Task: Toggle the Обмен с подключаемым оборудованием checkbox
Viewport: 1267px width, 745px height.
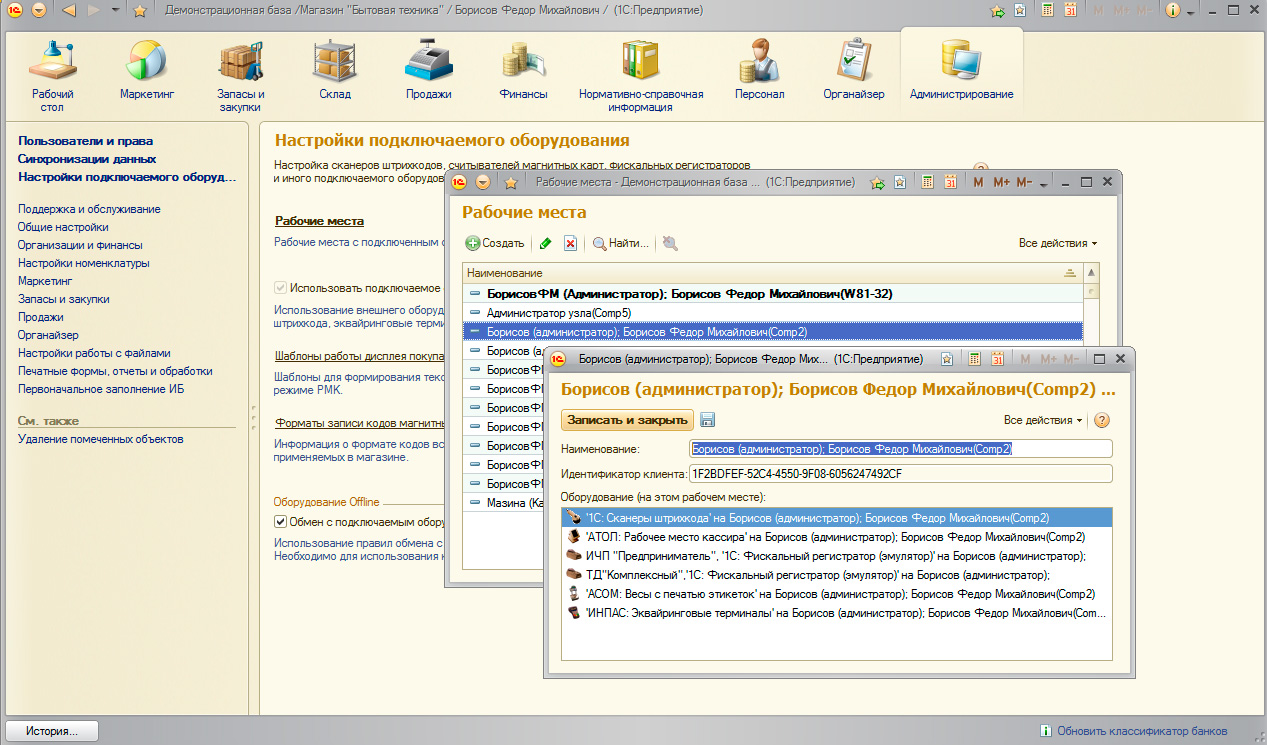Action: pos(281,522)
